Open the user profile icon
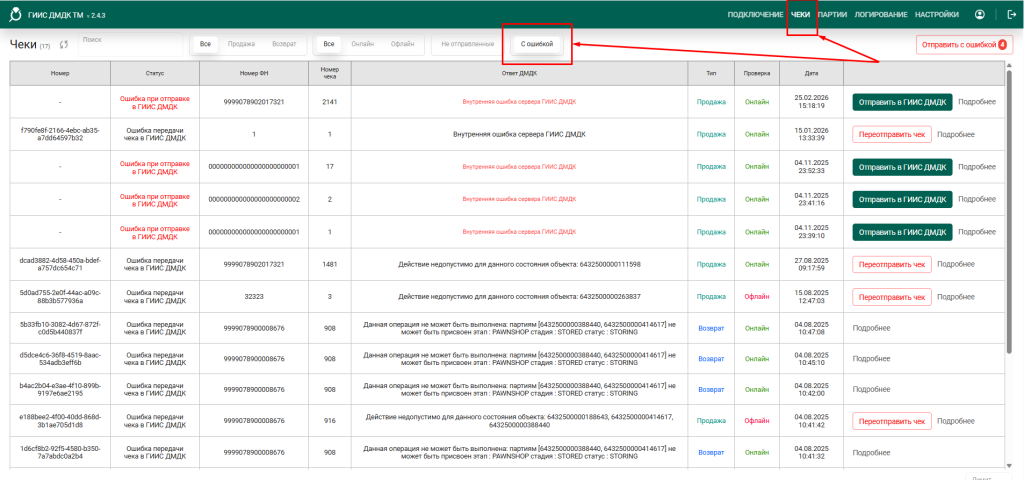The height and width of the screenshot is (480, 1024). click(x=979, y=15)
